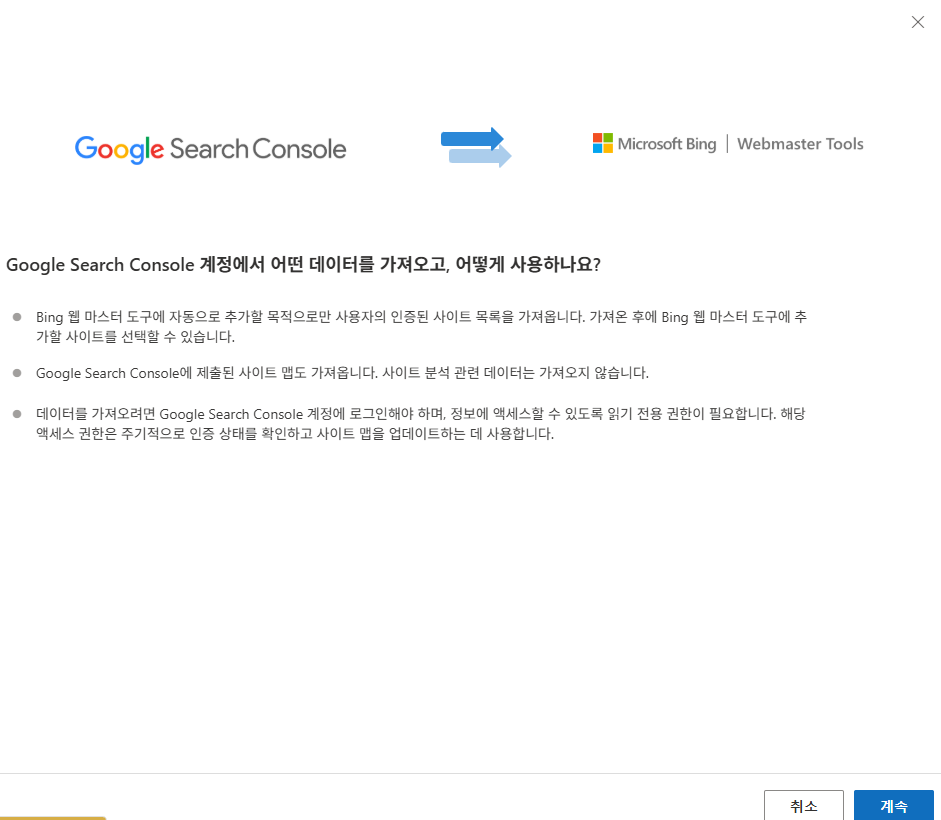
Task: Select the bullet about 읽기 전용 권한
Action: (420, 424)
